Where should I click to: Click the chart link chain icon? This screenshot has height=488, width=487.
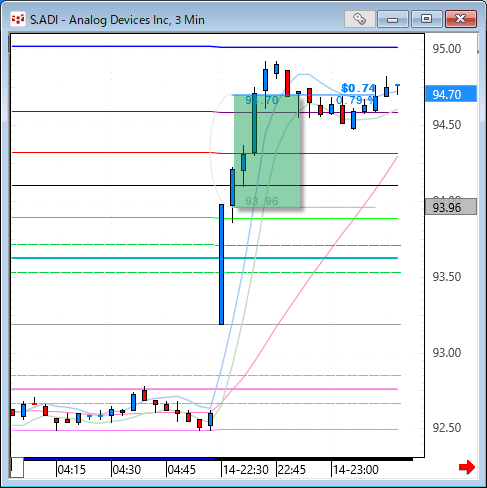(359, 19)
